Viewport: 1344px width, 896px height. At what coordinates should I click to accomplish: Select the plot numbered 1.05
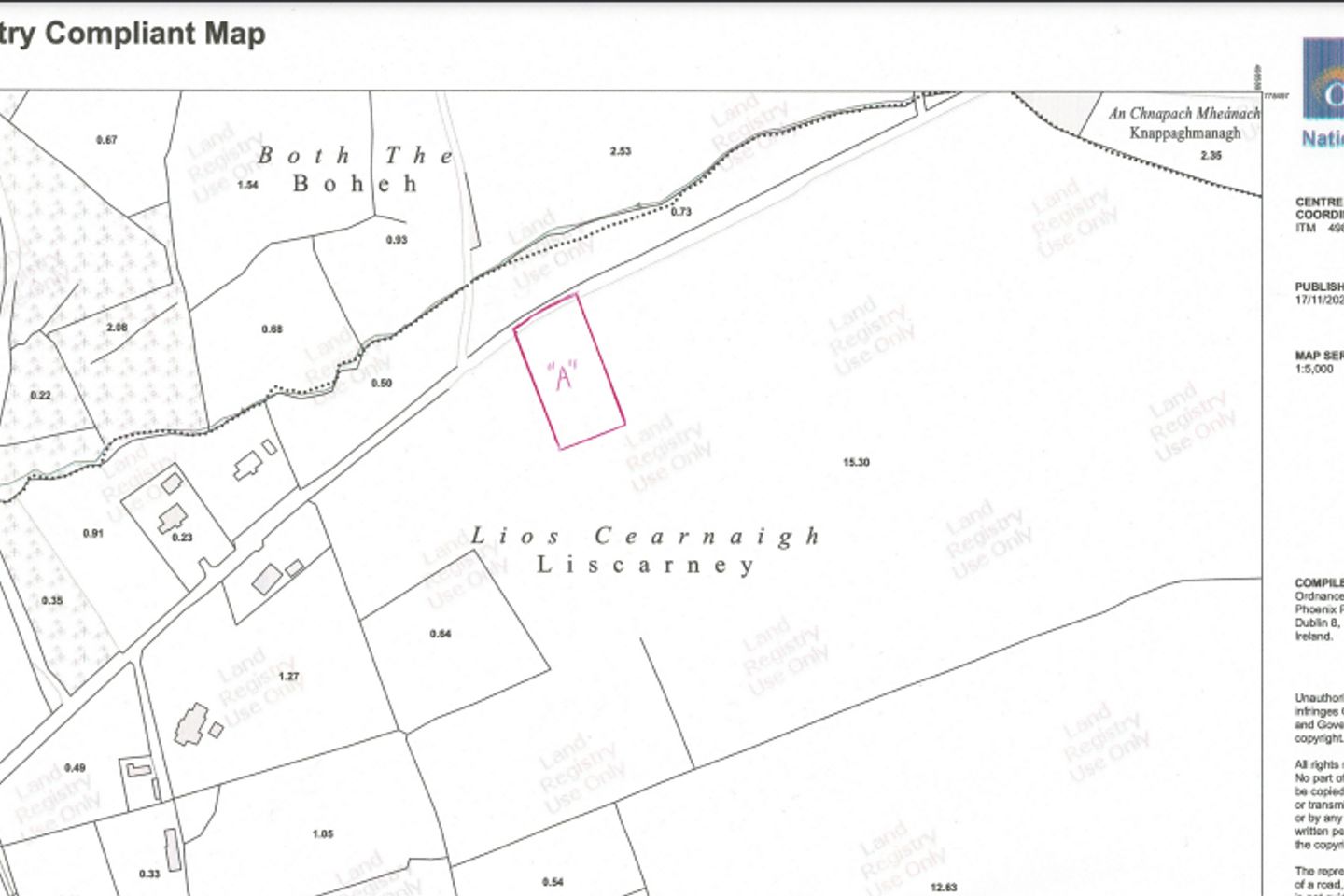coord(323,833)
